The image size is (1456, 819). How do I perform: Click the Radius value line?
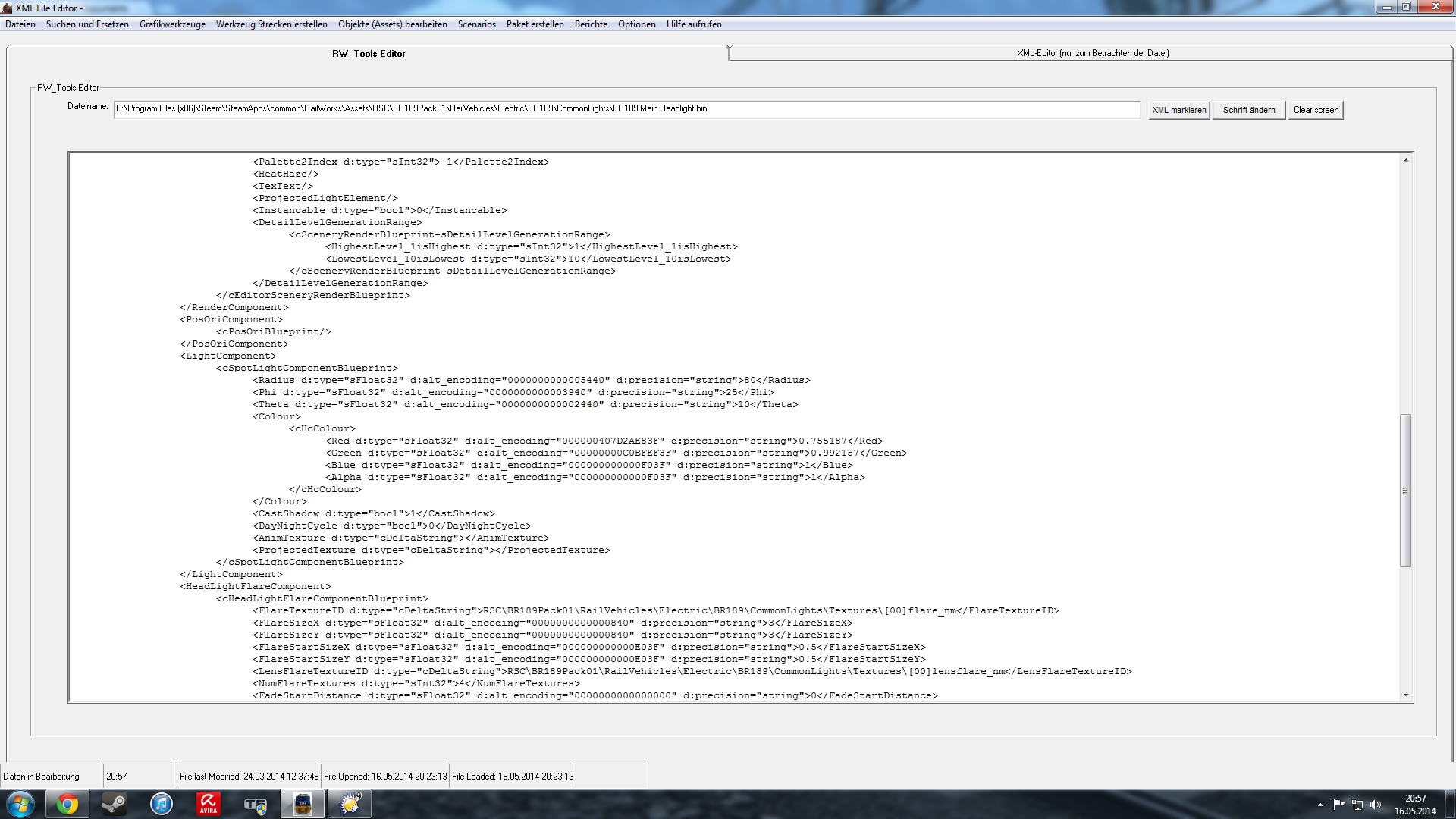pyautogui.click(x=532, y=380)
